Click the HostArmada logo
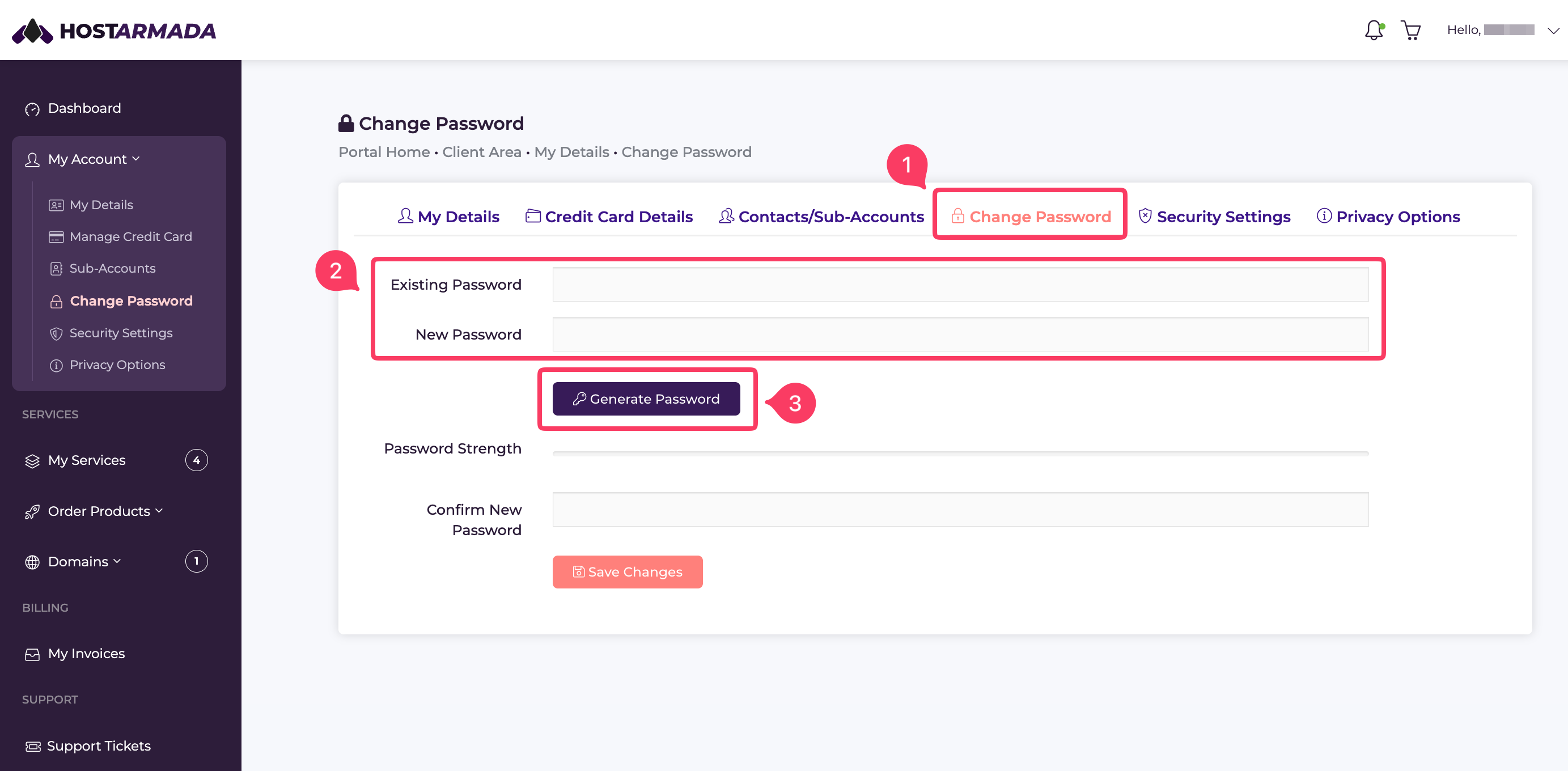Image resolution: width=1568 pixels, height=771 pixels. click(115, 31)
